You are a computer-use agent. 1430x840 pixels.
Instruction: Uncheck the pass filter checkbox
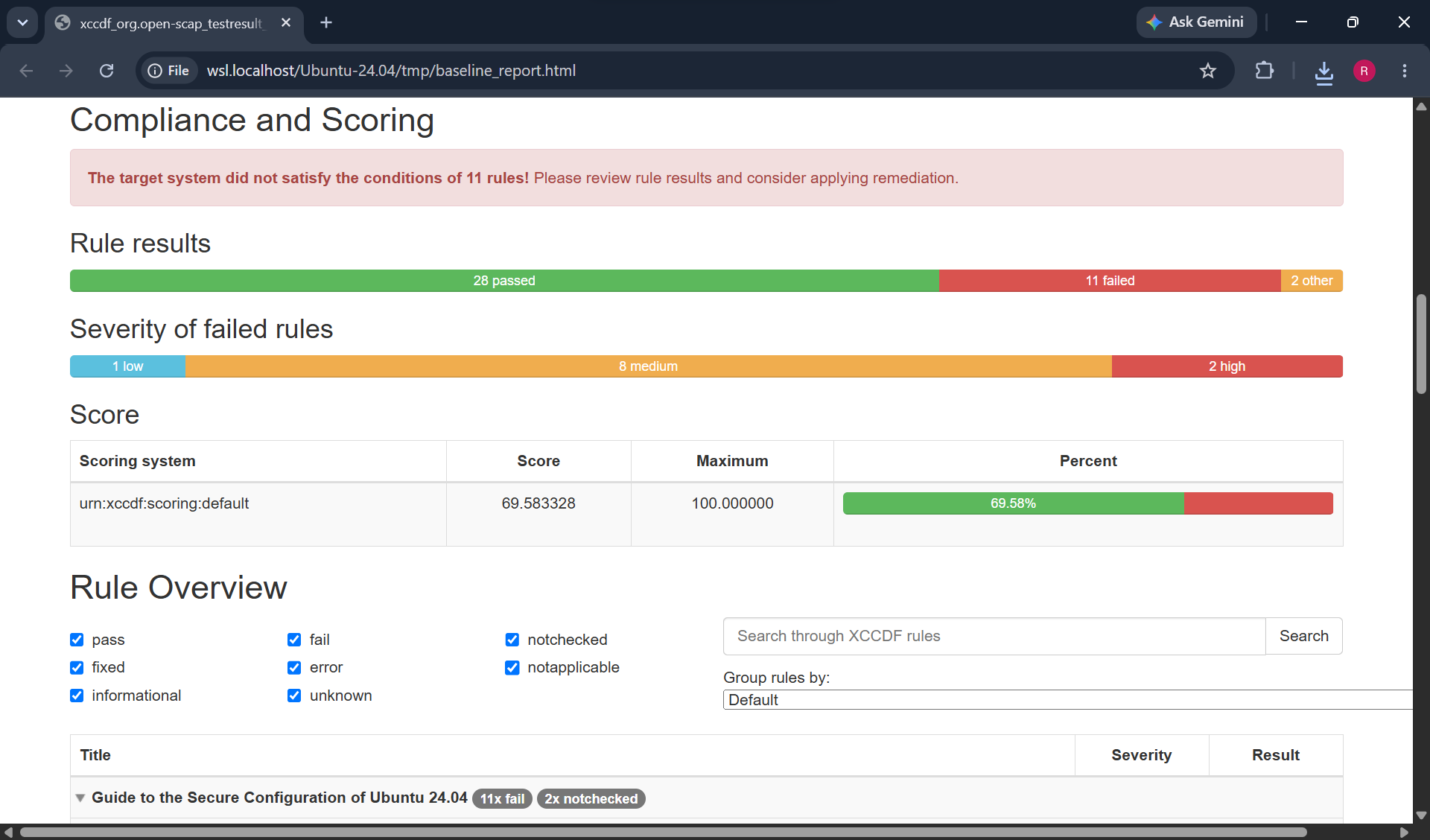click(x=77, y=640)
